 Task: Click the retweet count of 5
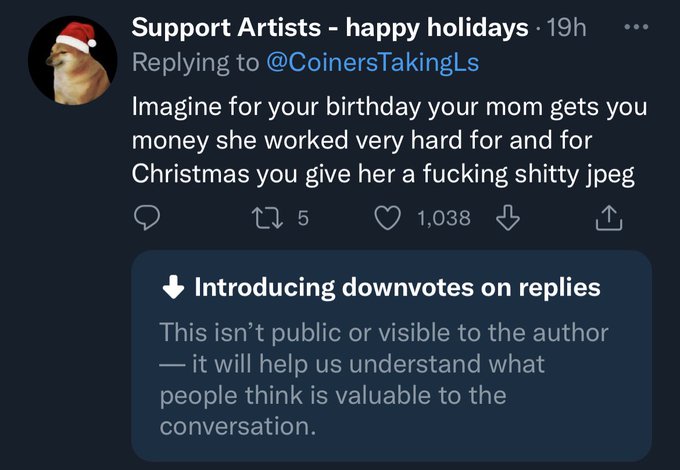pos(304,217)
